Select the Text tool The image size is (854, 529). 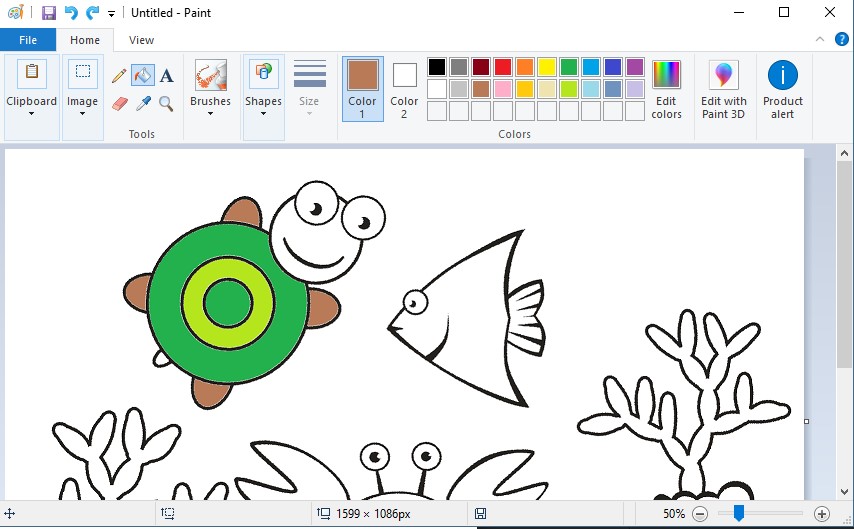coord(167,75)
